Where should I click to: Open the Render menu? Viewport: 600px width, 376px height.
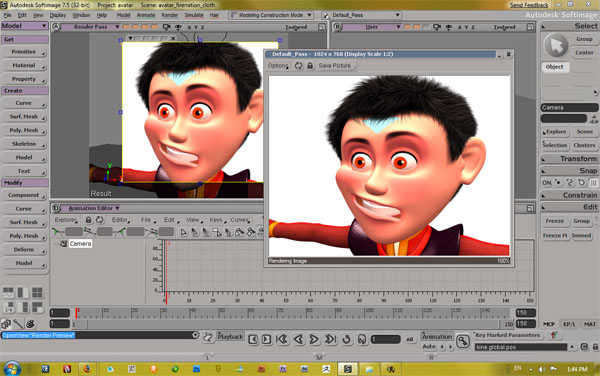point(170,15)
